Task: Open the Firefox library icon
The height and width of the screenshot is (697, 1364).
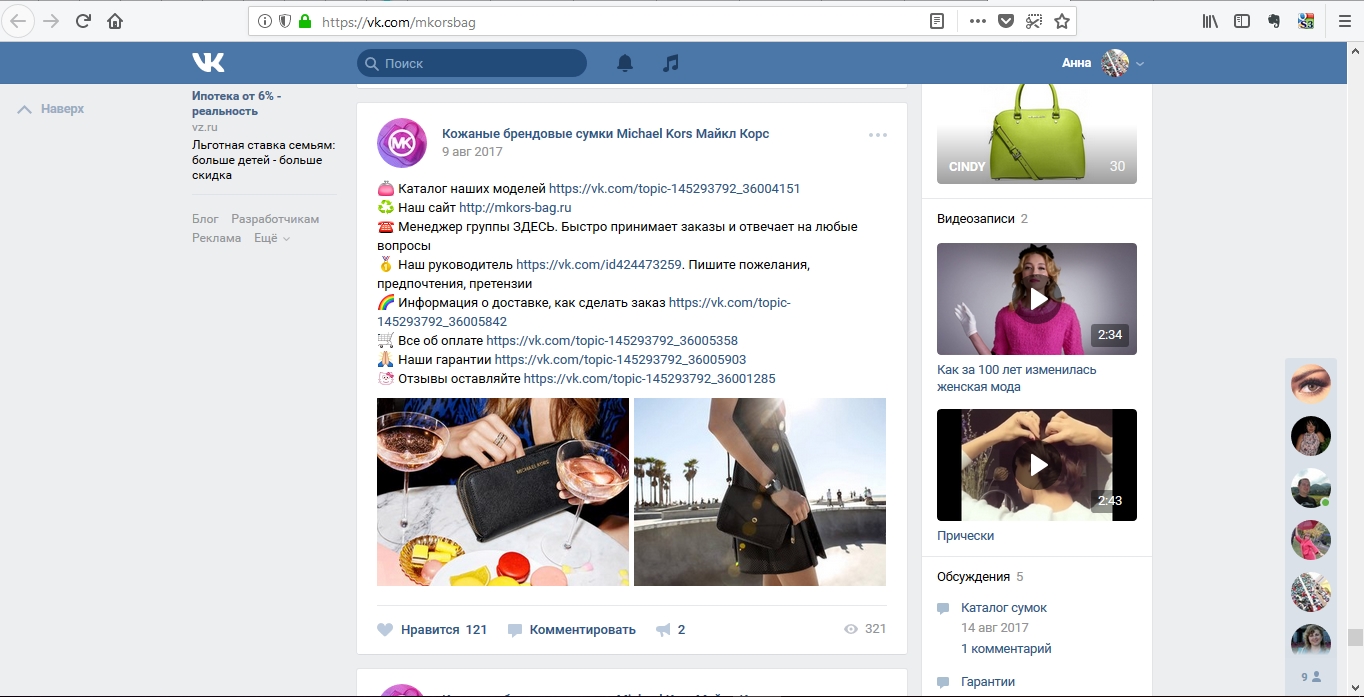Action: click(x=1210, y=21)
